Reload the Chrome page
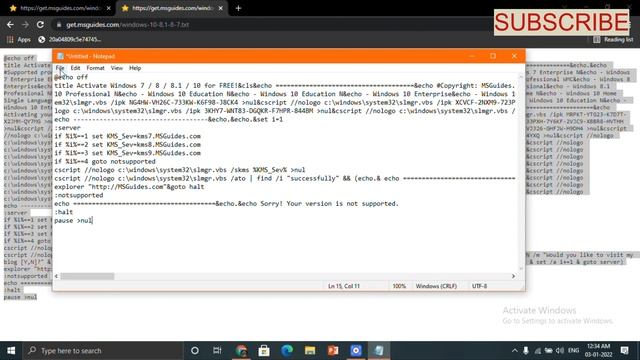The height and width of the screenshot is (360, 640). click(40, 24)
